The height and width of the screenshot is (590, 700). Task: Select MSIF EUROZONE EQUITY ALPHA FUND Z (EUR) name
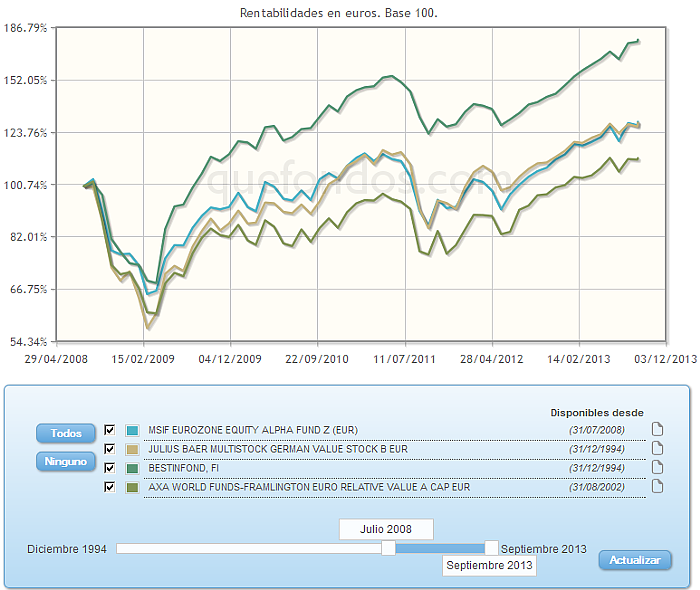[x=253, y=430]
